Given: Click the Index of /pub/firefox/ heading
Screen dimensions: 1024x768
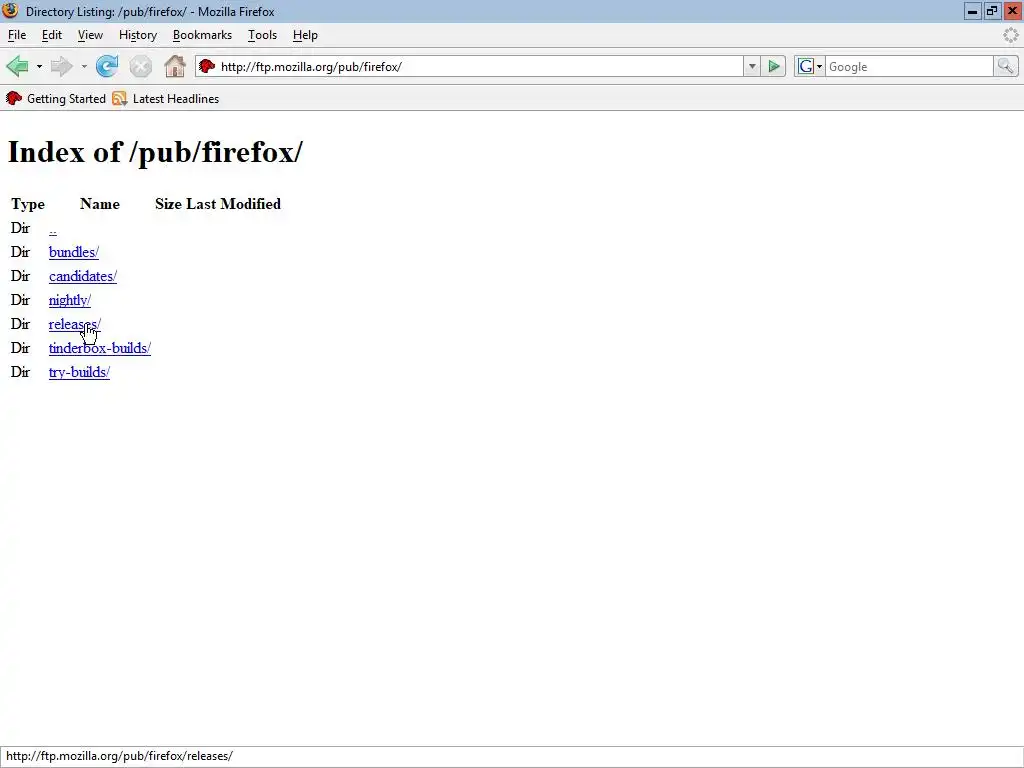Looking at the screenshot, I should (x=155, y=152).
